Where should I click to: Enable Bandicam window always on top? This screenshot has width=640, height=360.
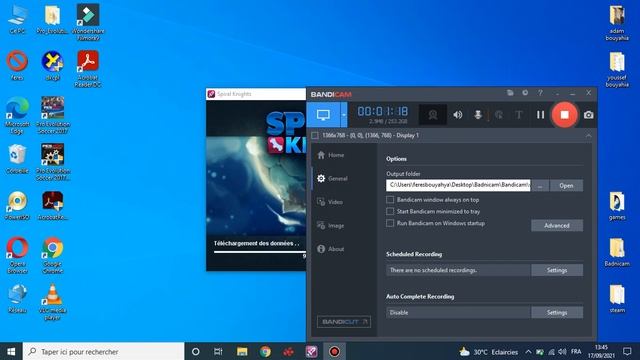[390, 200]
